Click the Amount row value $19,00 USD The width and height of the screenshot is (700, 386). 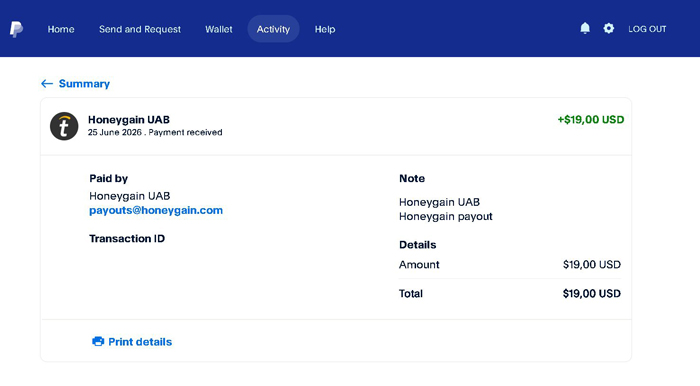coord(592,265)
